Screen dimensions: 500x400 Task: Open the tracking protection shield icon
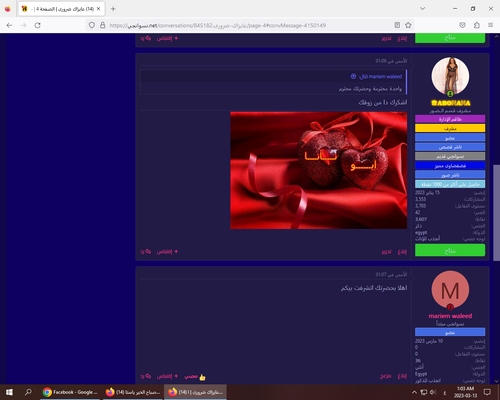pyautogui.click(x=92, y=25)
